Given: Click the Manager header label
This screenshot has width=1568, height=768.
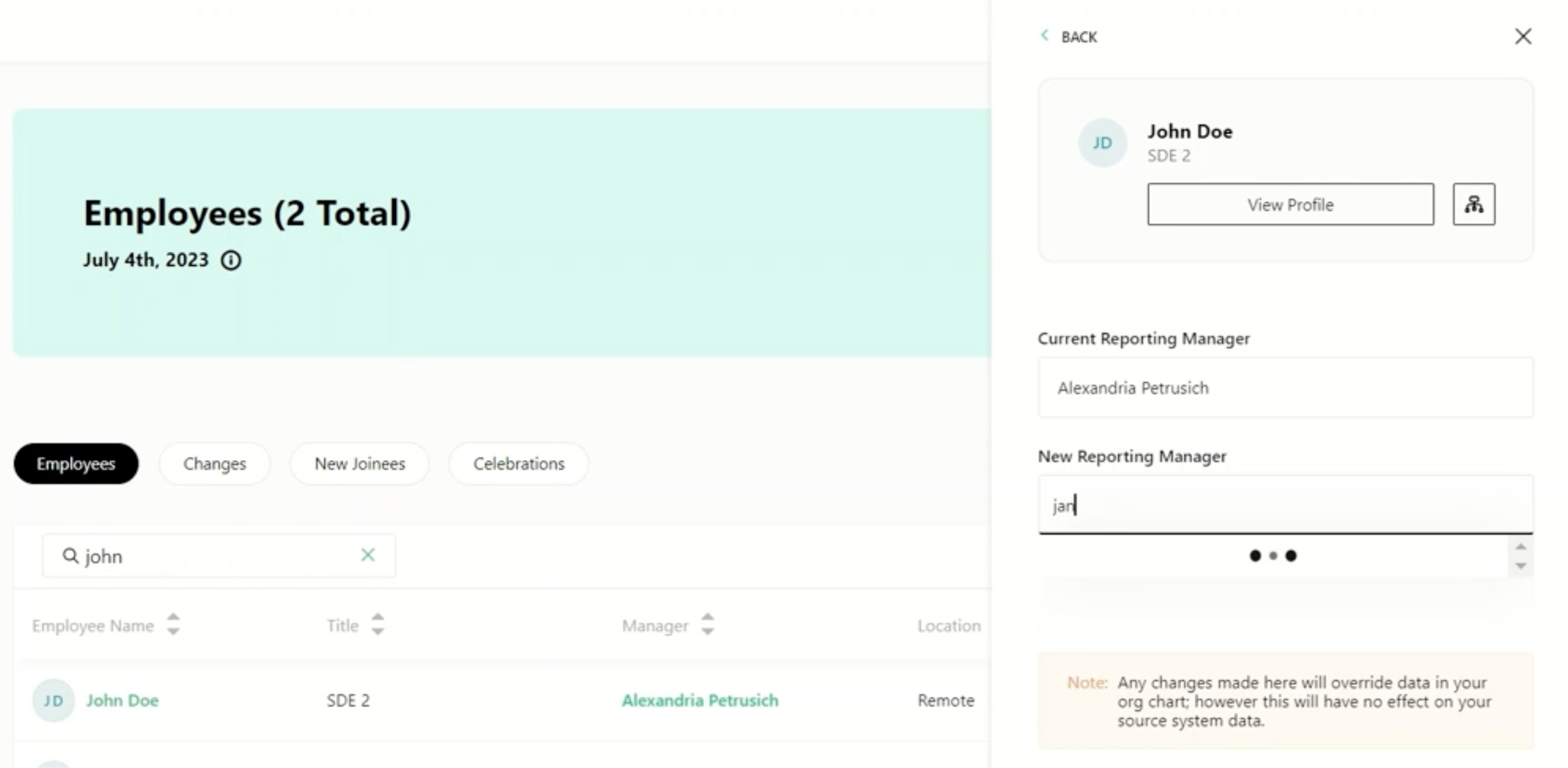Looking at the screenshot, I should click(x=655, y=625).
